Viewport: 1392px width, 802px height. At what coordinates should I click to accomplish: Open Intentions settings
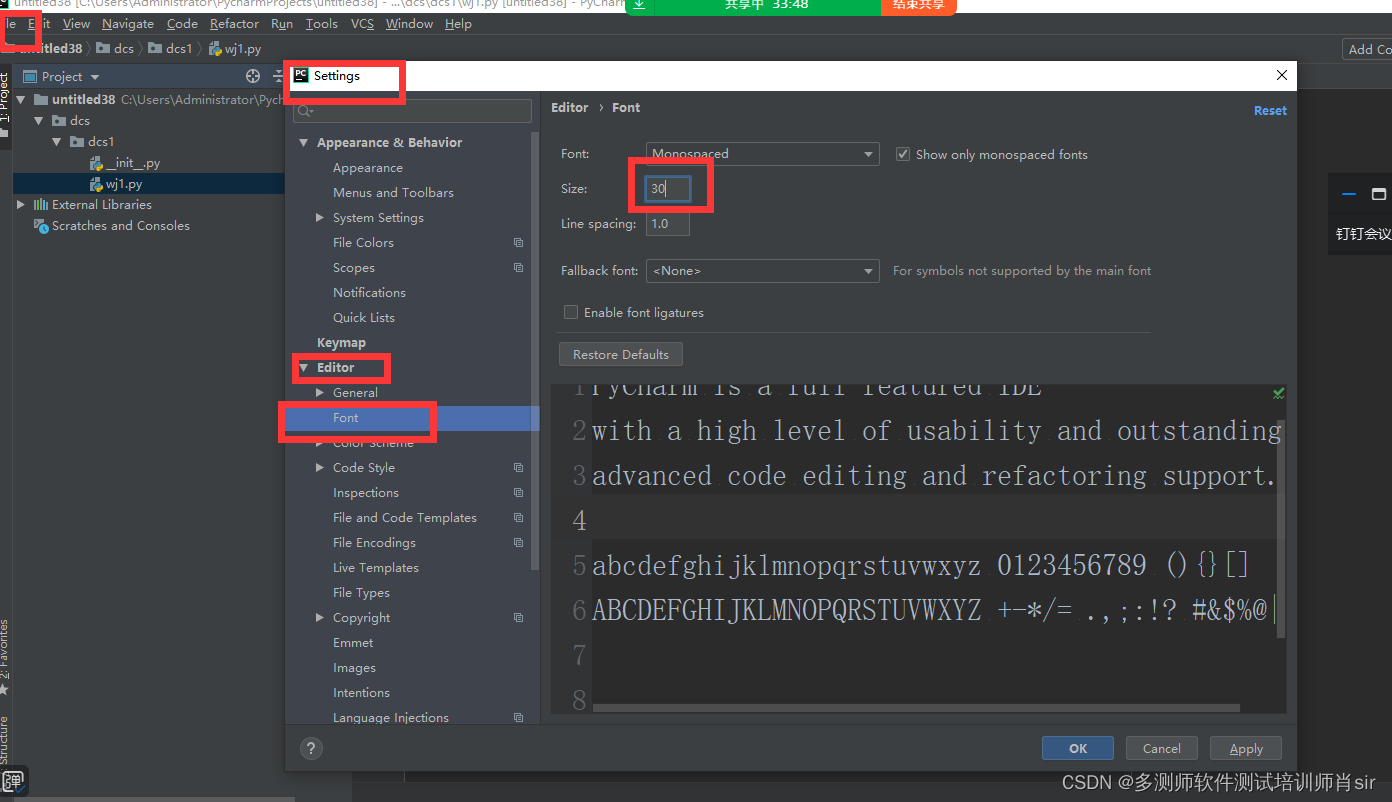[x=361, y=693]
